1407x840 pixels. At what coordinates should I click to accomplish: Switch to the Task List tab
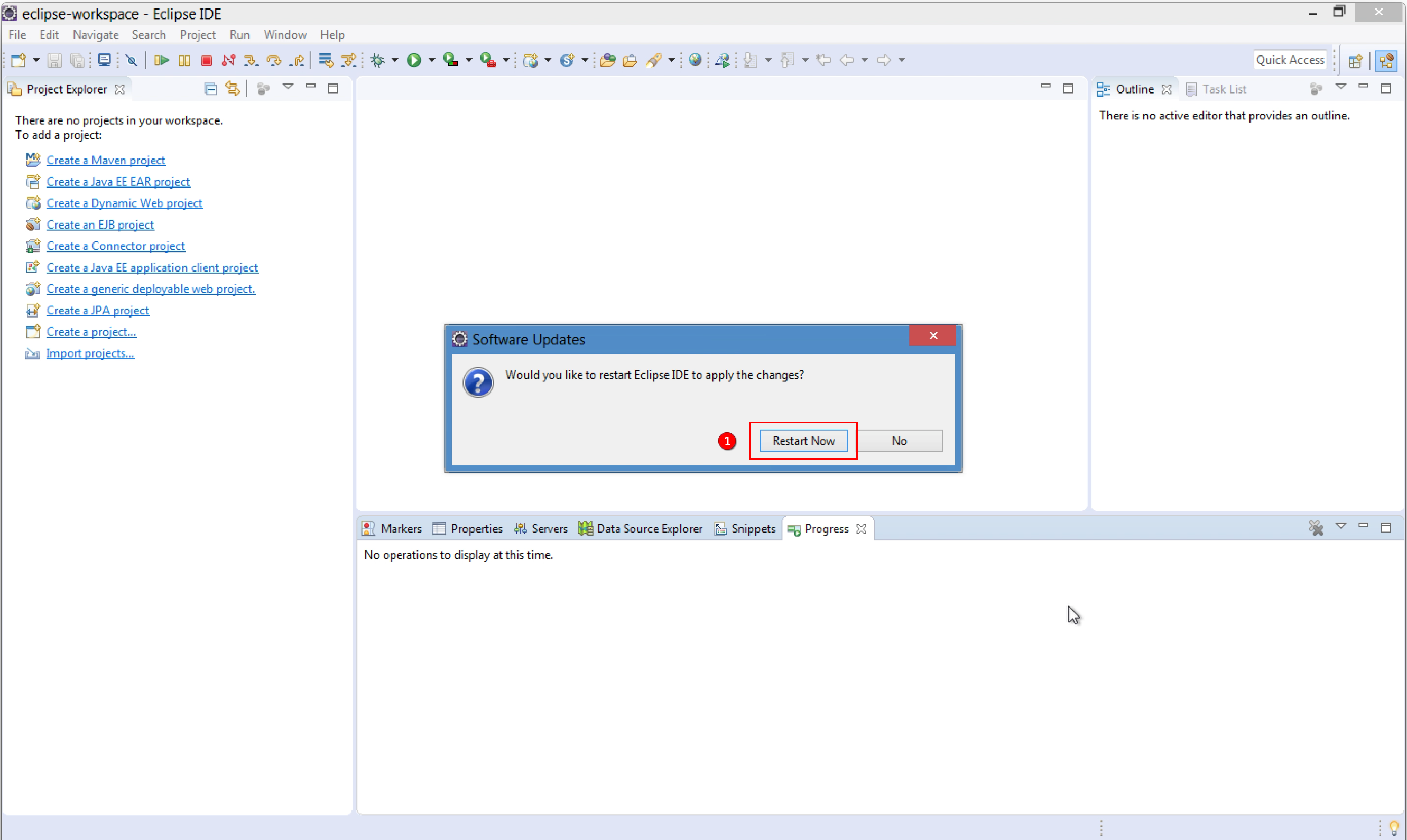(x=1216, y=89)
